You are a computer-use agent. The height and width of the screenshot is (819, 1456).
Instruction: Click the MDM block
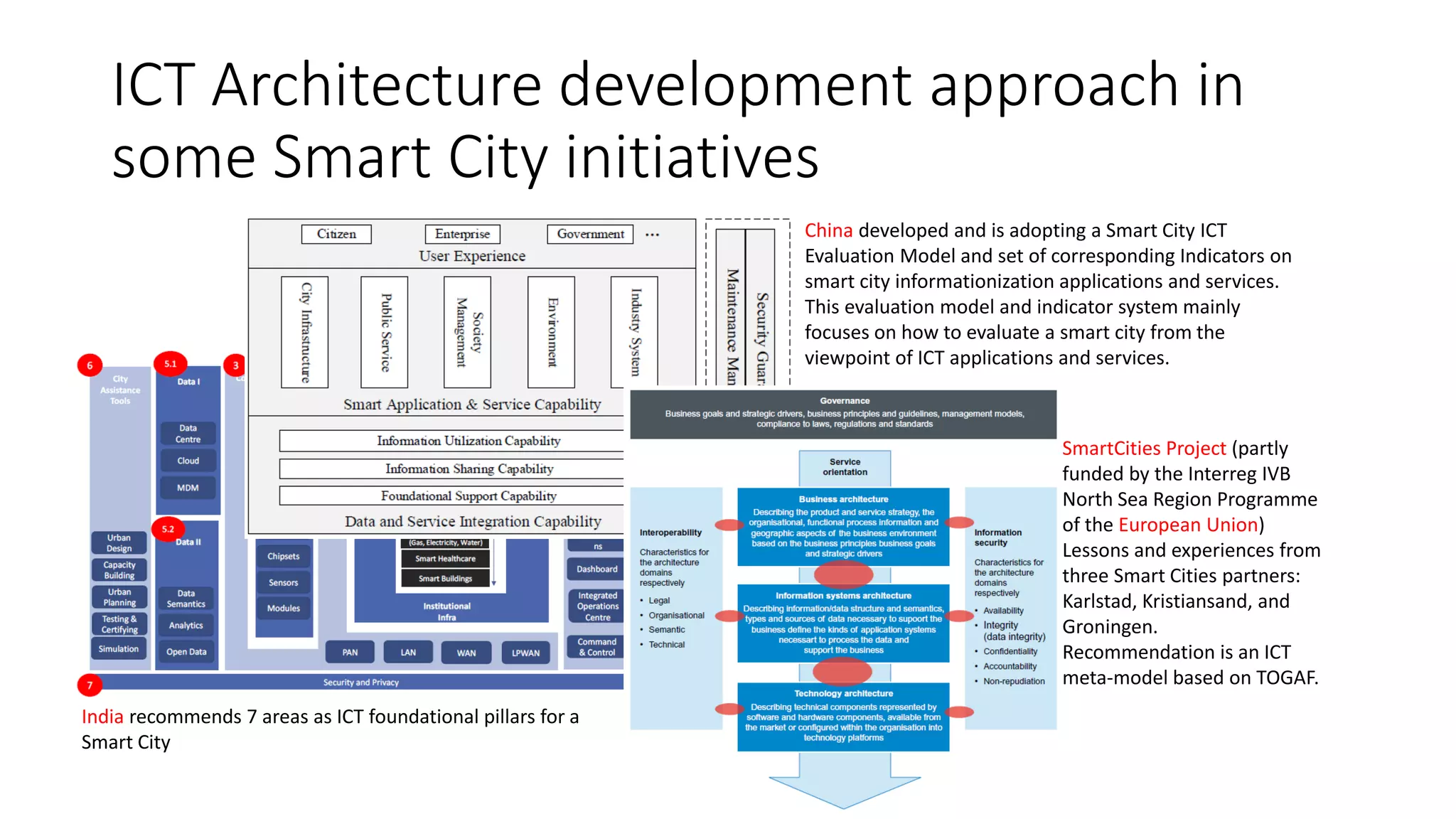point(188,488)
